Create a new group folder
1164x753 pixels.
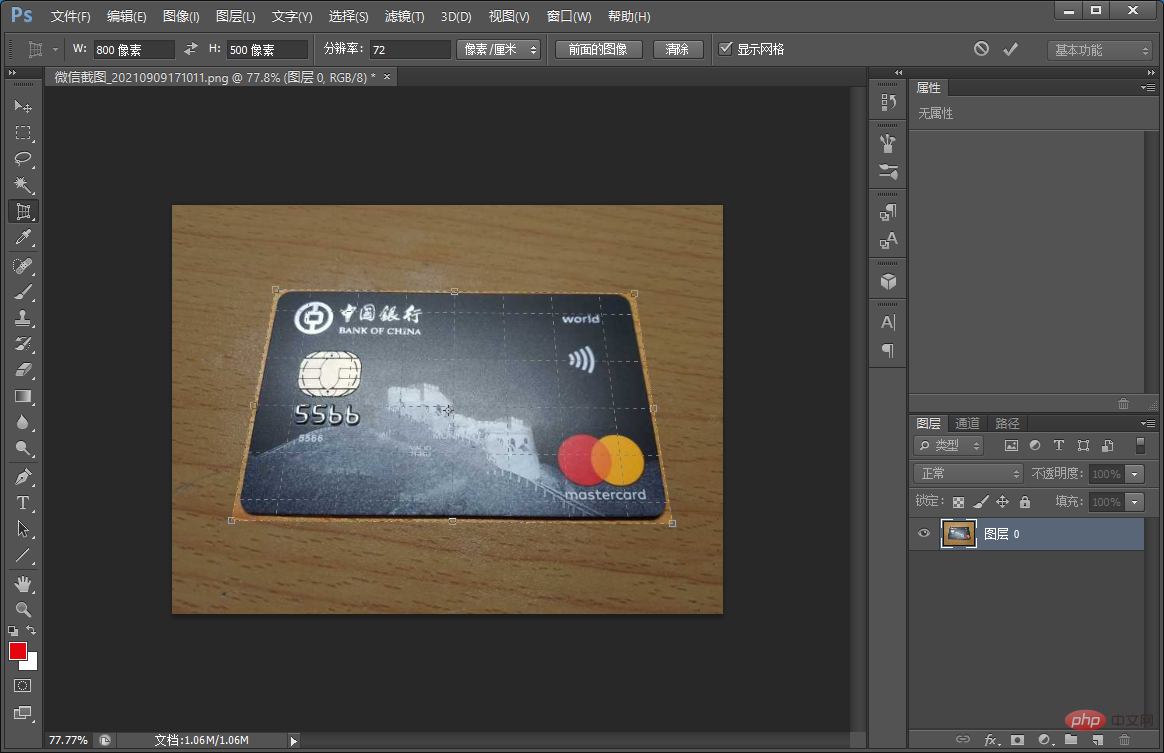(x=1070, y=740)
